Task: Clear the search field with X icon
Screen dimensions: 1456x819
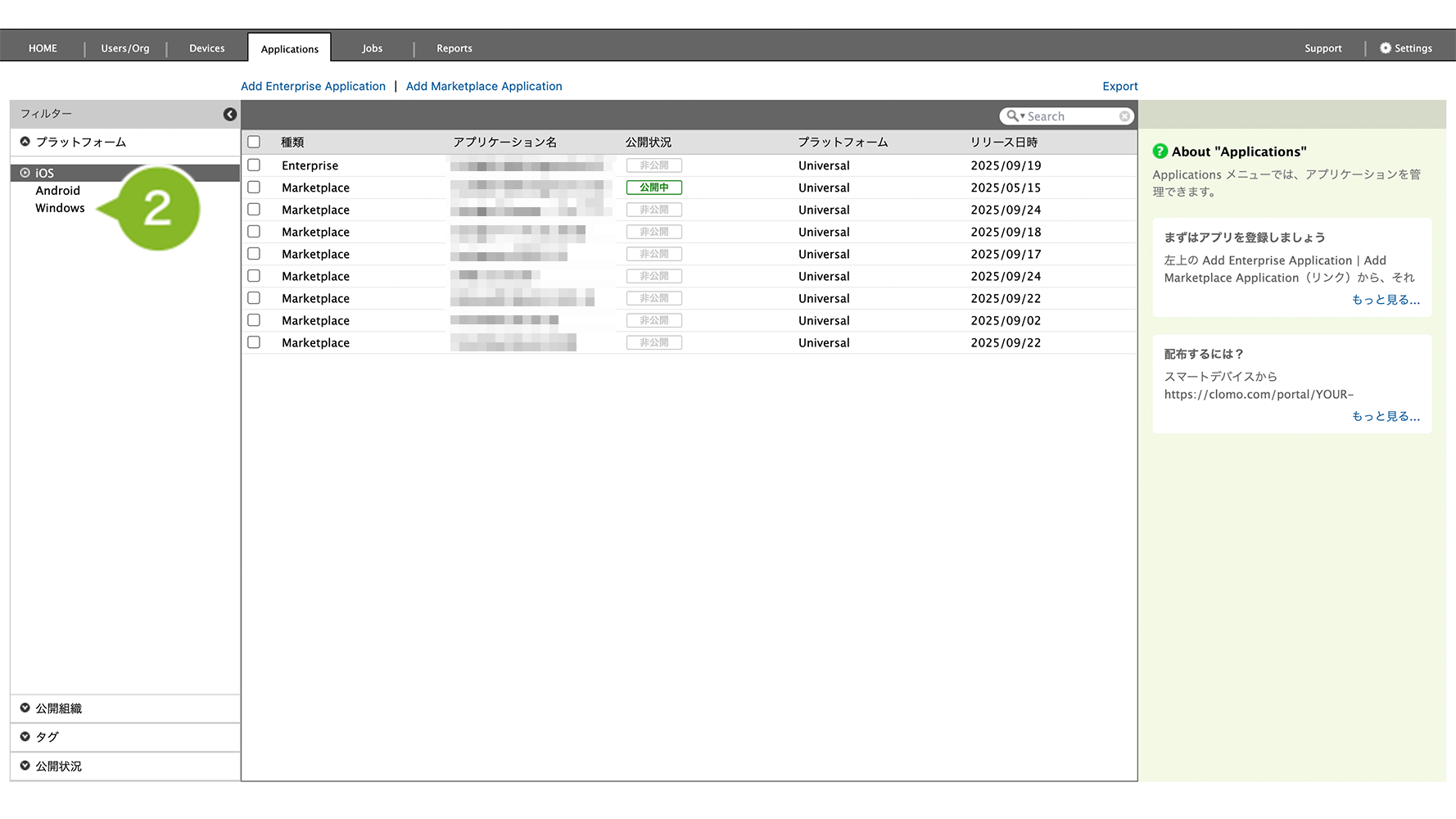Action: click(x=1124, y=116)
